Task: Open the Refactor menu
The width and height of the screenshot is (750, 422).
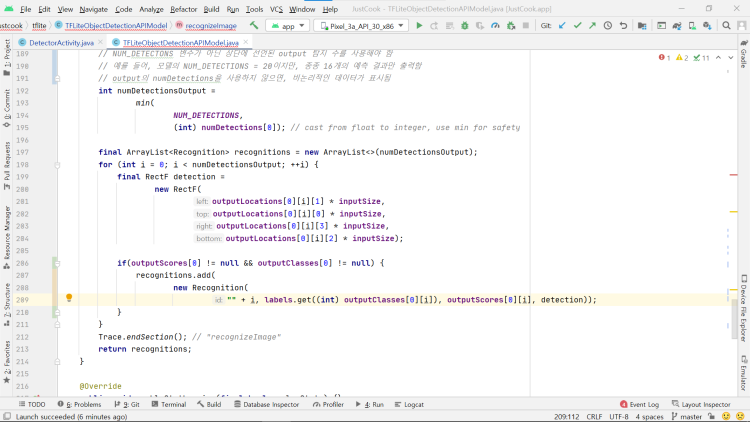Action: 183,9
